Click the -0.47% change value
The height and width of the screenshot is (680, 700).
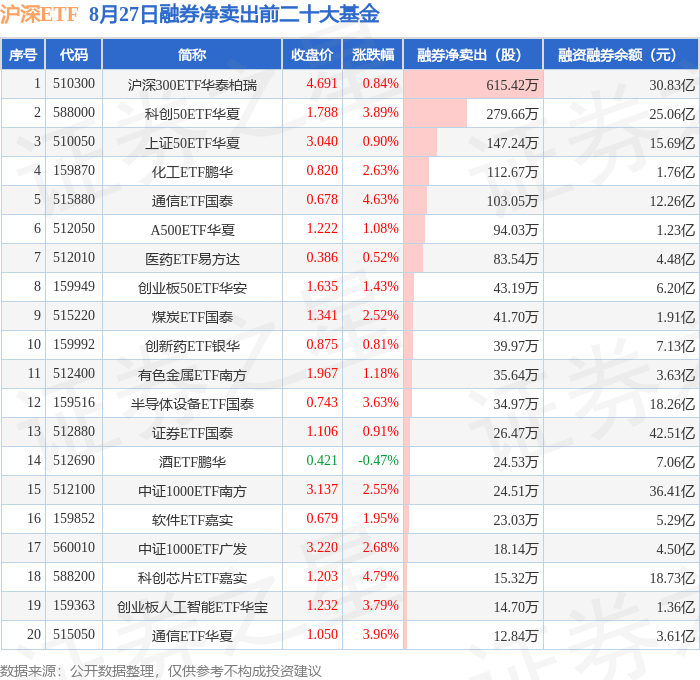tap(379, 460)
